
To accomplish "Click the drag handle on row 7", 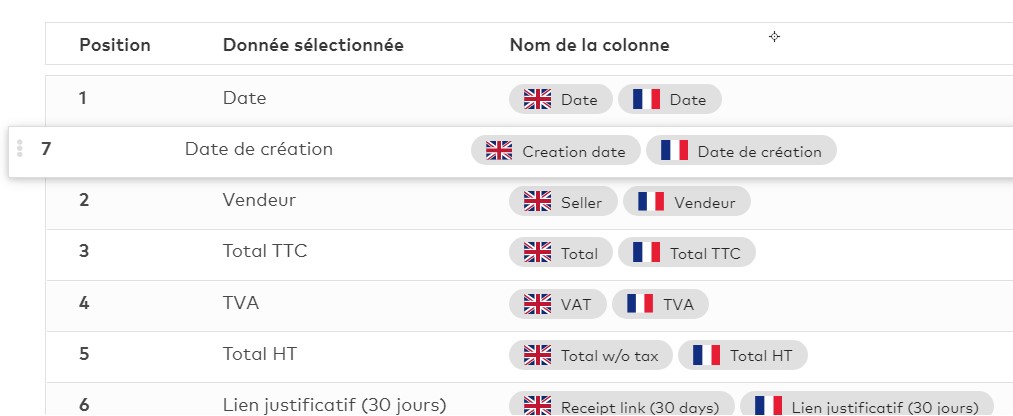I will coord(20,149).
